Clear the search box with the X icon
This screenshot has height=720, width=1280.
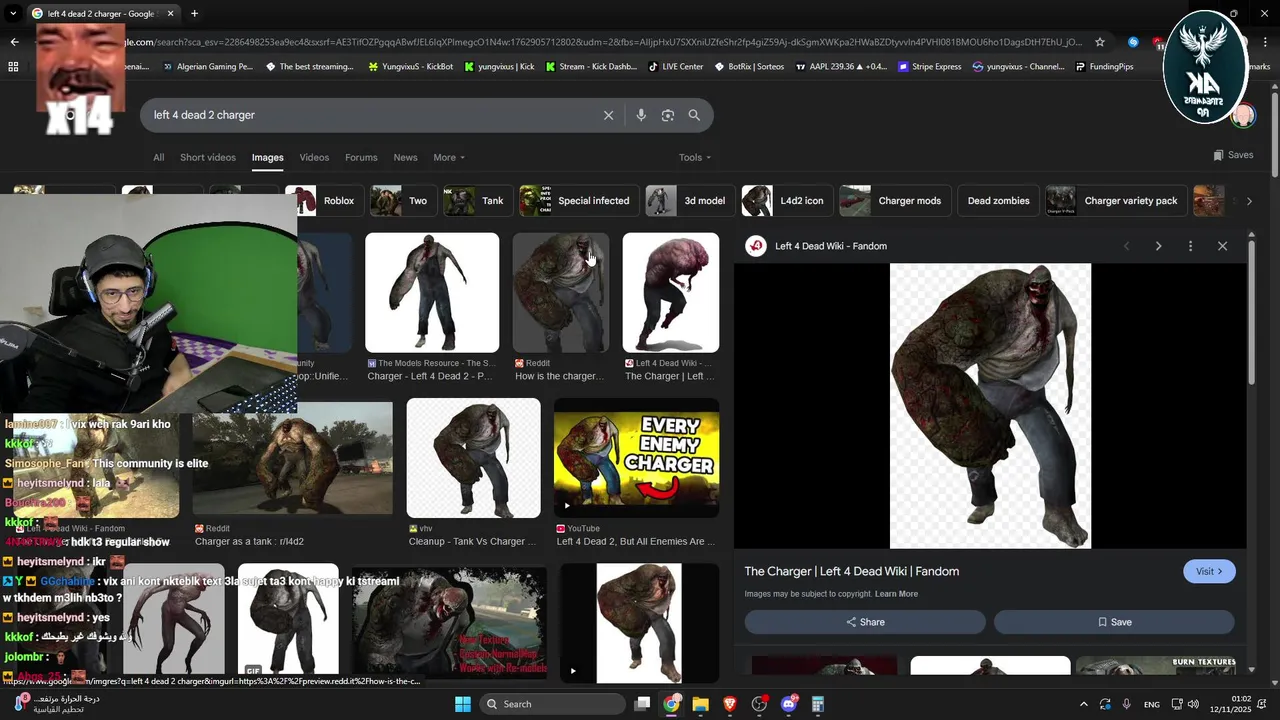(608, 115)
